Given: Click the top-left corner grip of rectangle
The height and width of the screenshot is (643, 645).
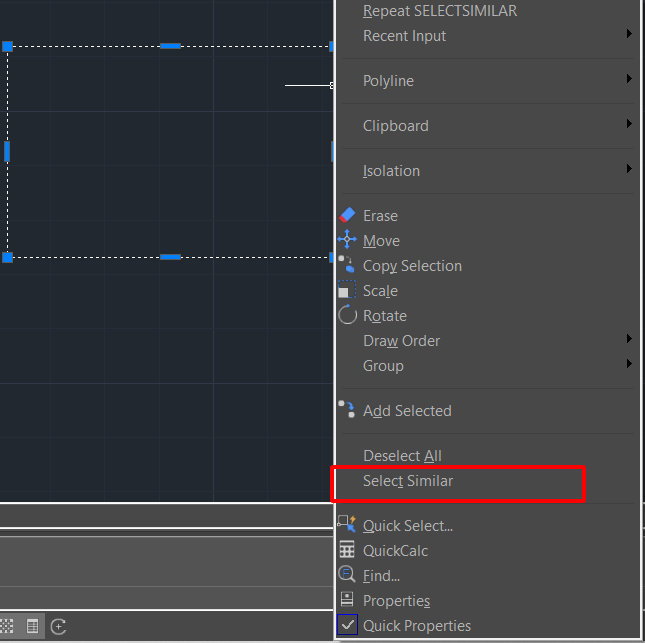Looking at the screenshot, I should 7,46.
